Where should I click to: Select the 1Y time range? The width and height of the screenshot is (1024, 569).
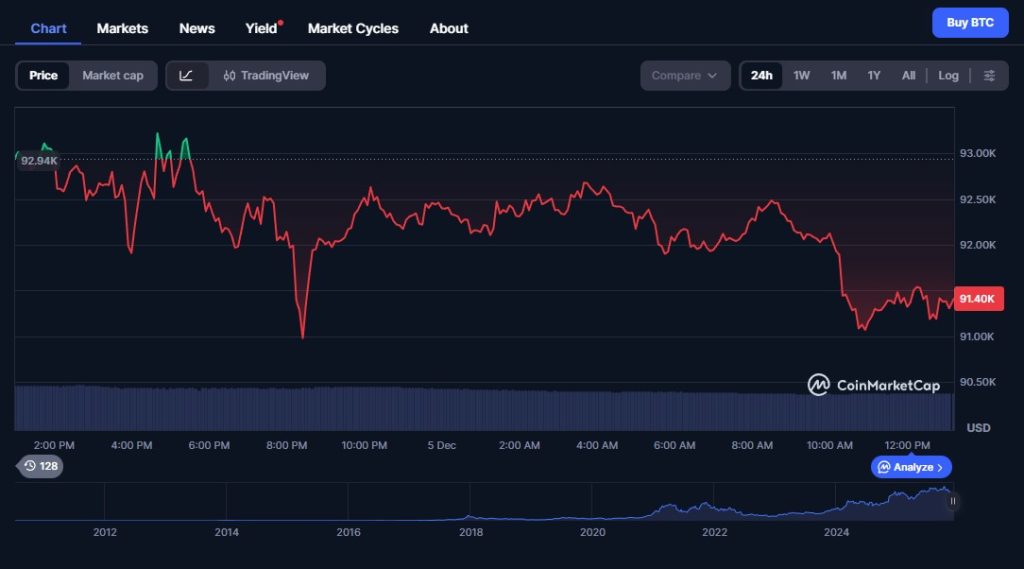(x=874, y=76)
